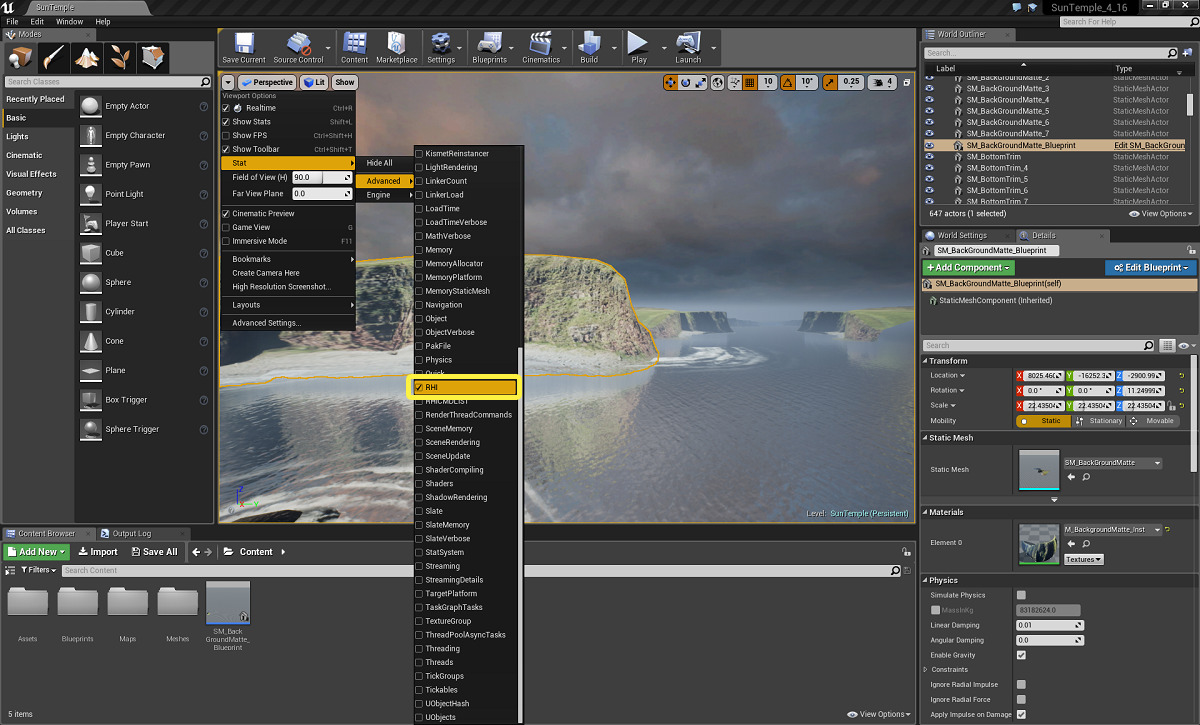Open the Edit Blueprint dropdown
Image resolution: width=1200 pixels, height=725 pixels.
1150,268
